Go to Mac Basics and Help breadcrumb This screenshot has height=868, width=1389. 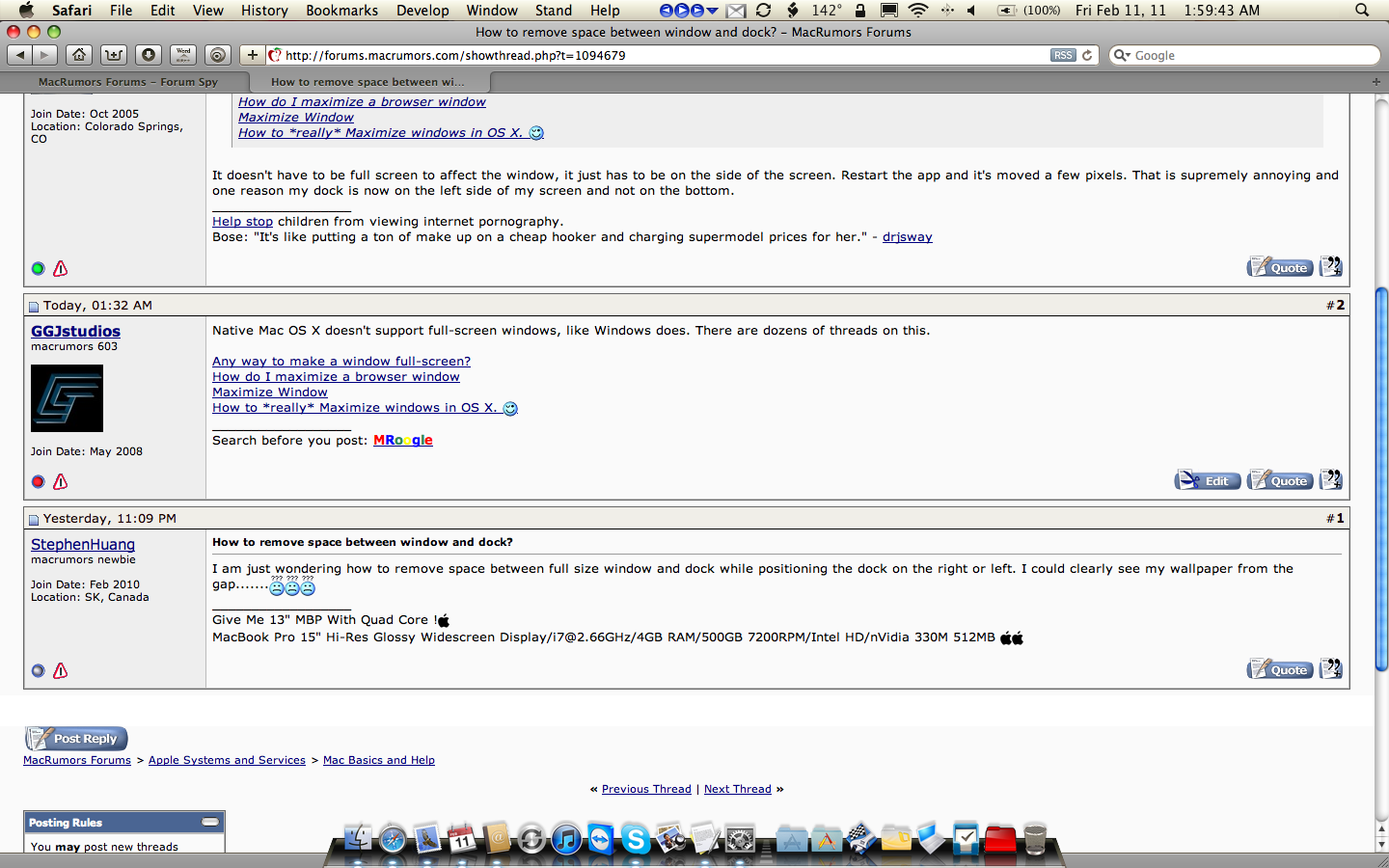tap(379, 760)
